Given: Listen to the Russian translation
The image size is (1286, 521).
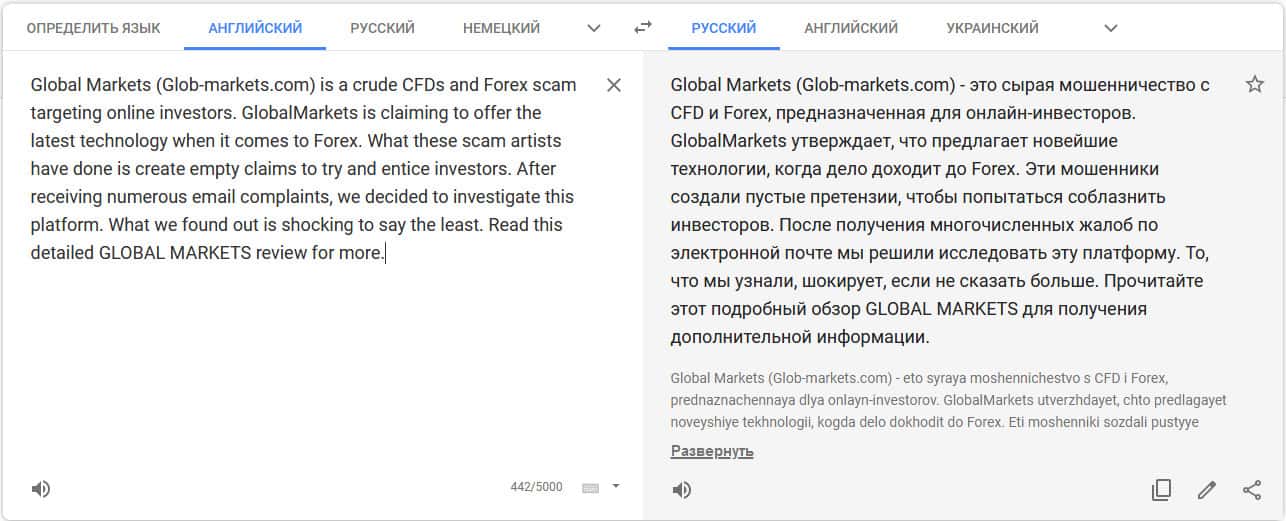Looking at the screenshot, I should [681, 490].
